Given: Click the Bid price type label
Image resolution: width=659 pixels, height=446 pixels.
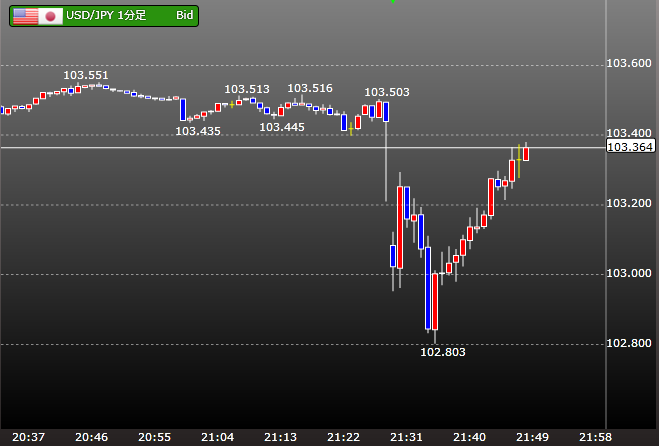Looking at the screenshot, I should (184, 16).
